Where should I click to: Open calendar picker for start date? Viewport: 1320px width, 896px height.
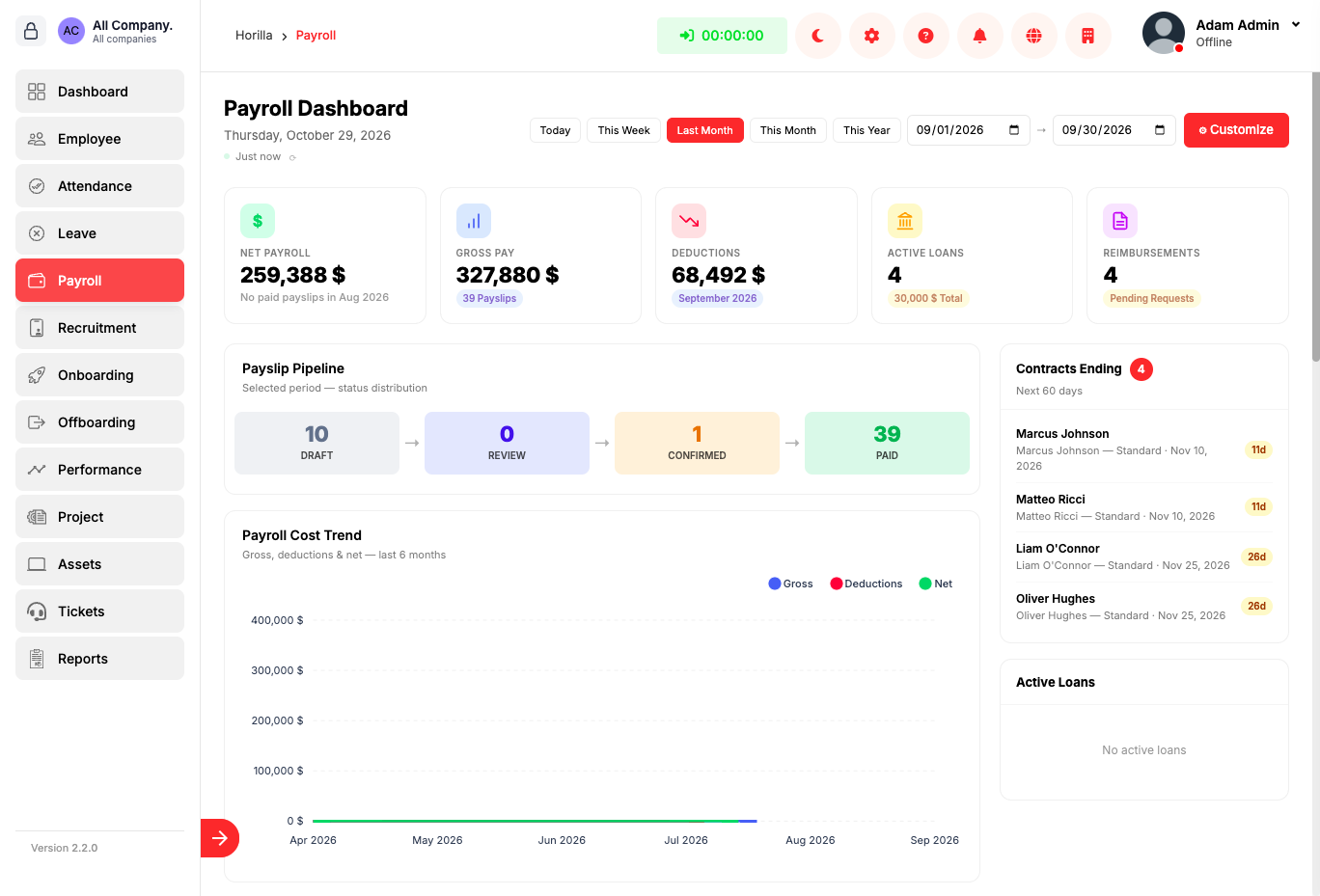(x=1014, y=130)
